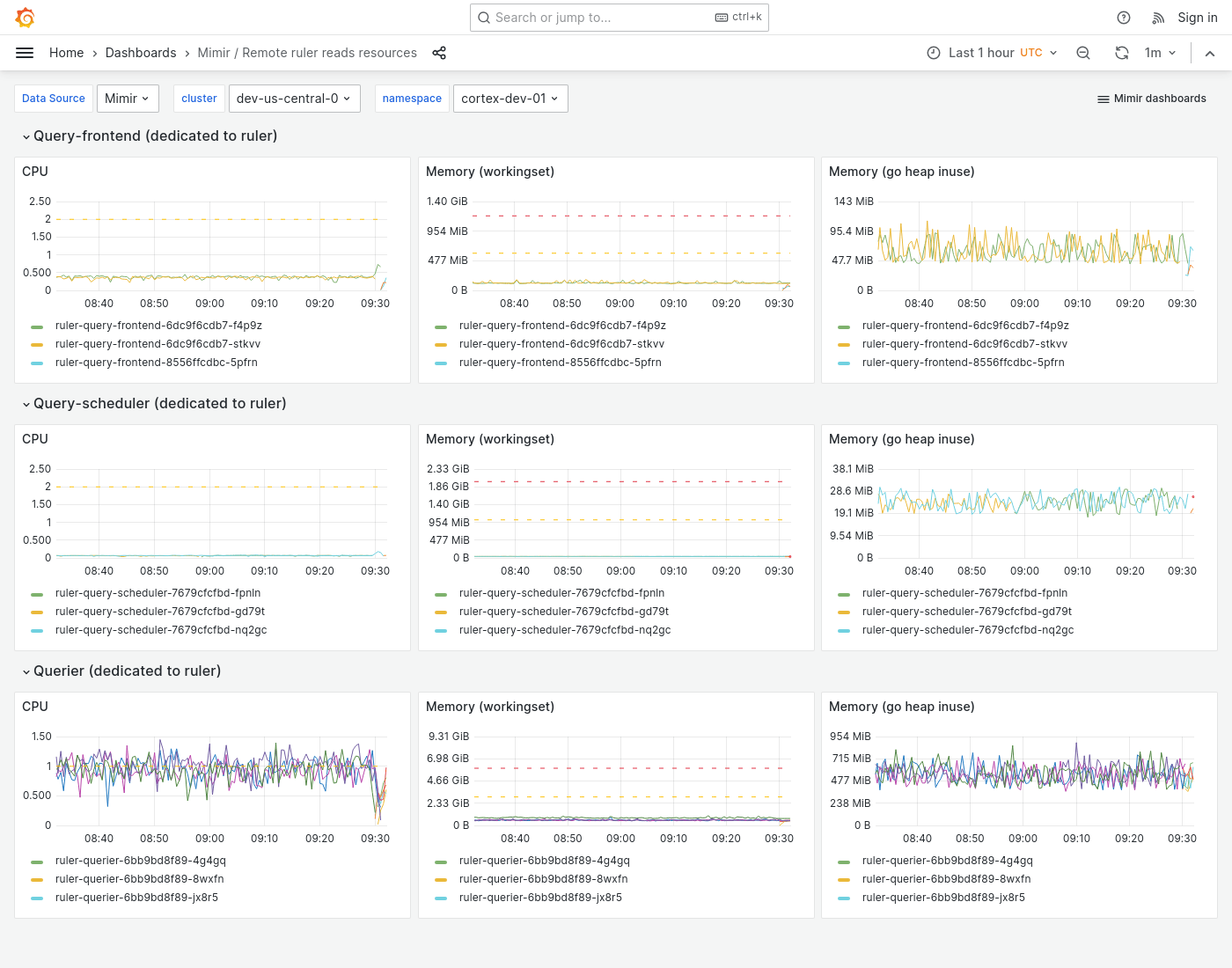This screenshot has height=968, width=1232.
Task: Open the help icon
Action: 1123,18
